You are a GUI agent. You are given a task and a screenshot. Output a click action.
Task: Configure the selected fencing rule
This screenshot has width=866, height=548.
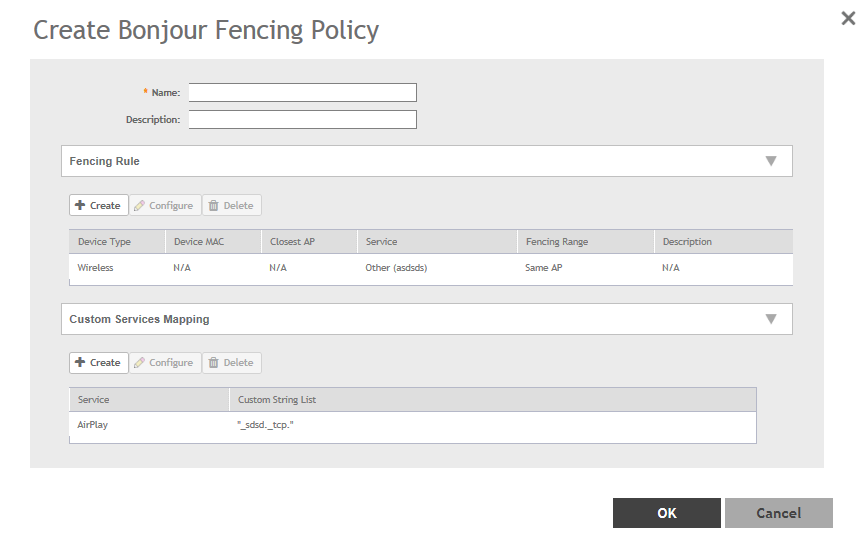pyautogui.click(x=164, y=205)
